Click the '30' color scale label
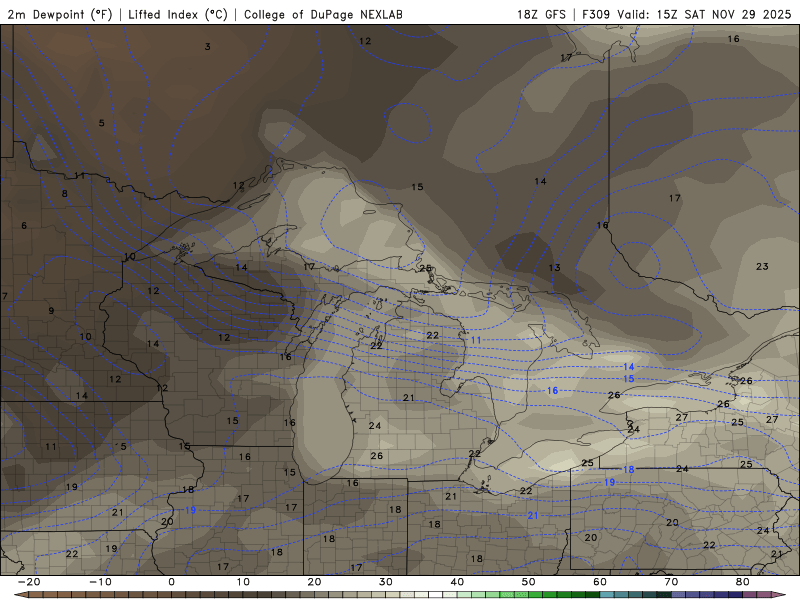The height and width of the screenshot is (600, 800). (x=386, y=582)
